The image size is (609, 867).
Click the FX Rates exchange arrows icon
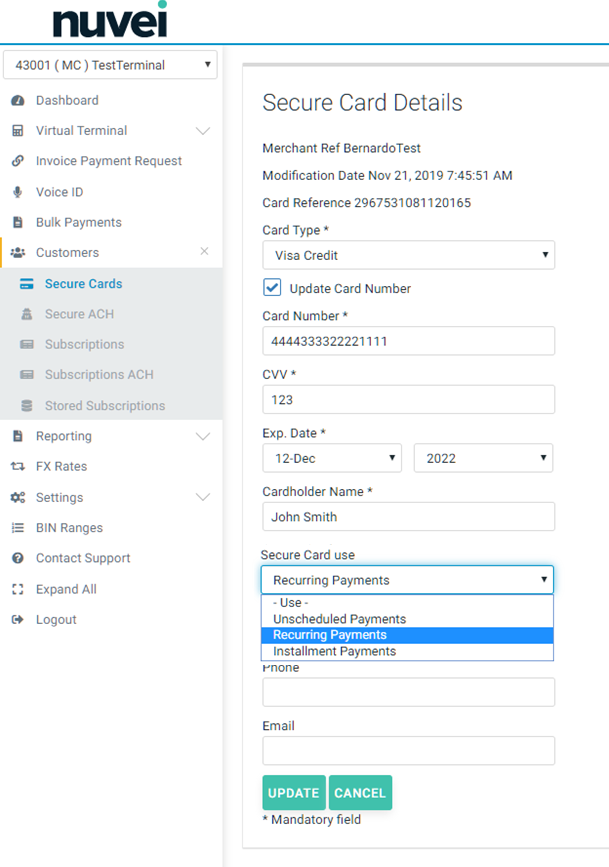[17, 467]
